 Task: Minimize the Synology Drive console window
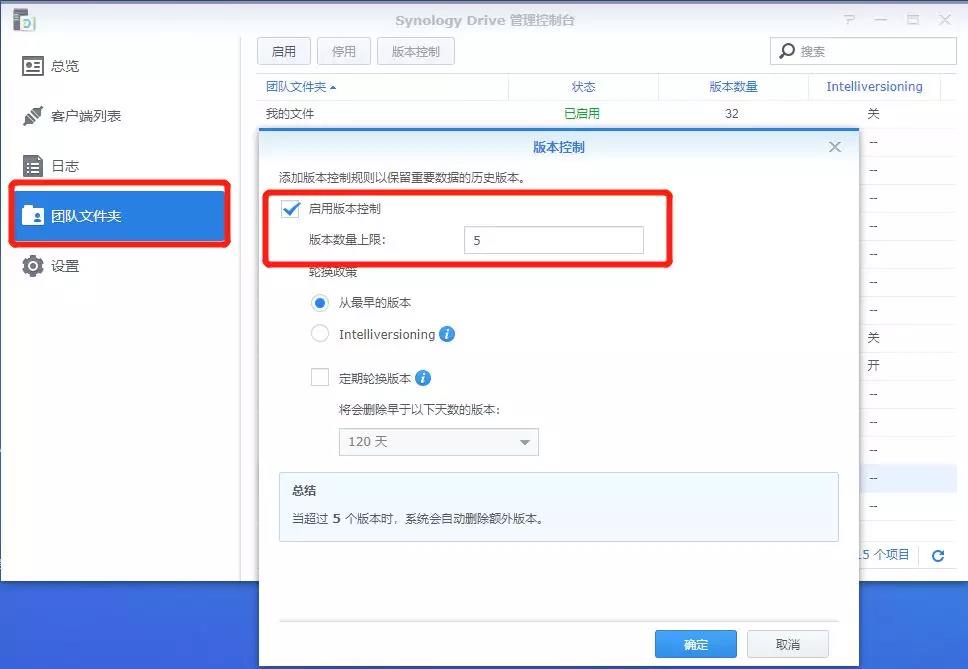point(881,20)
